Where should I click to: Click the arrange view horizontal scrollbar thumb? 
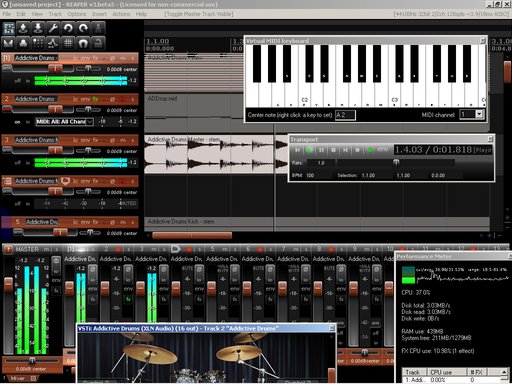tap(192, 235)
